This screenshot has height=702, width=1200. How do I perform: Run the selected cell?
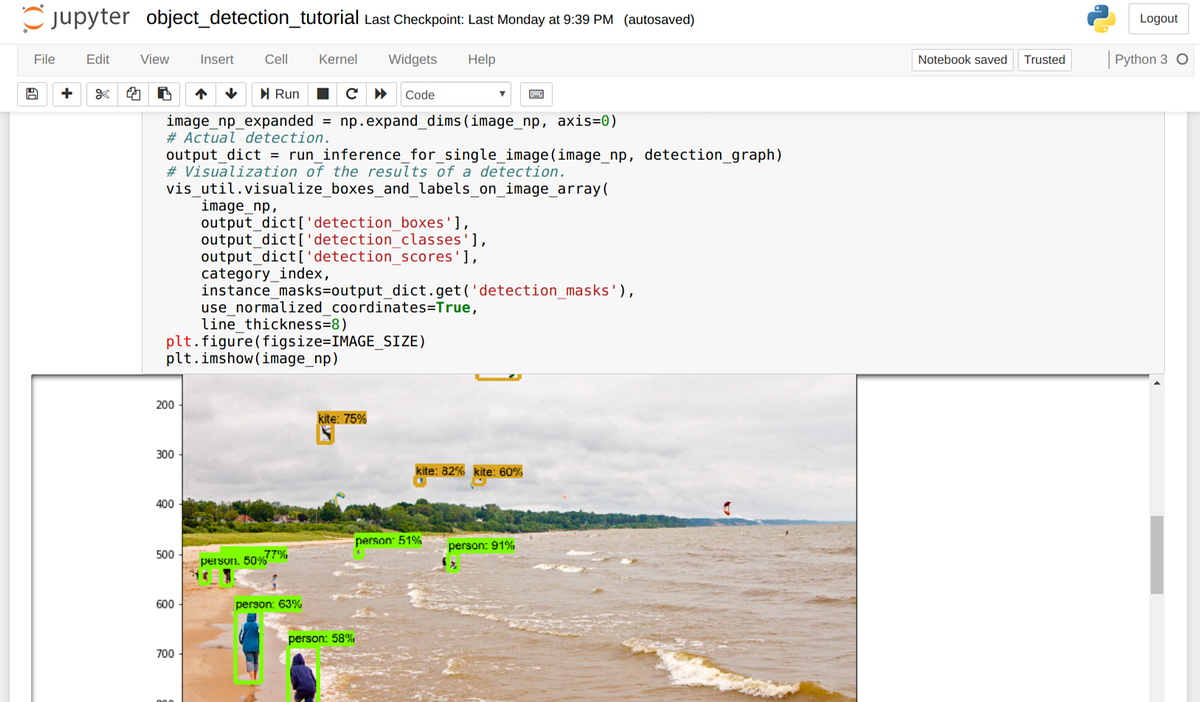tap(279, 93)
